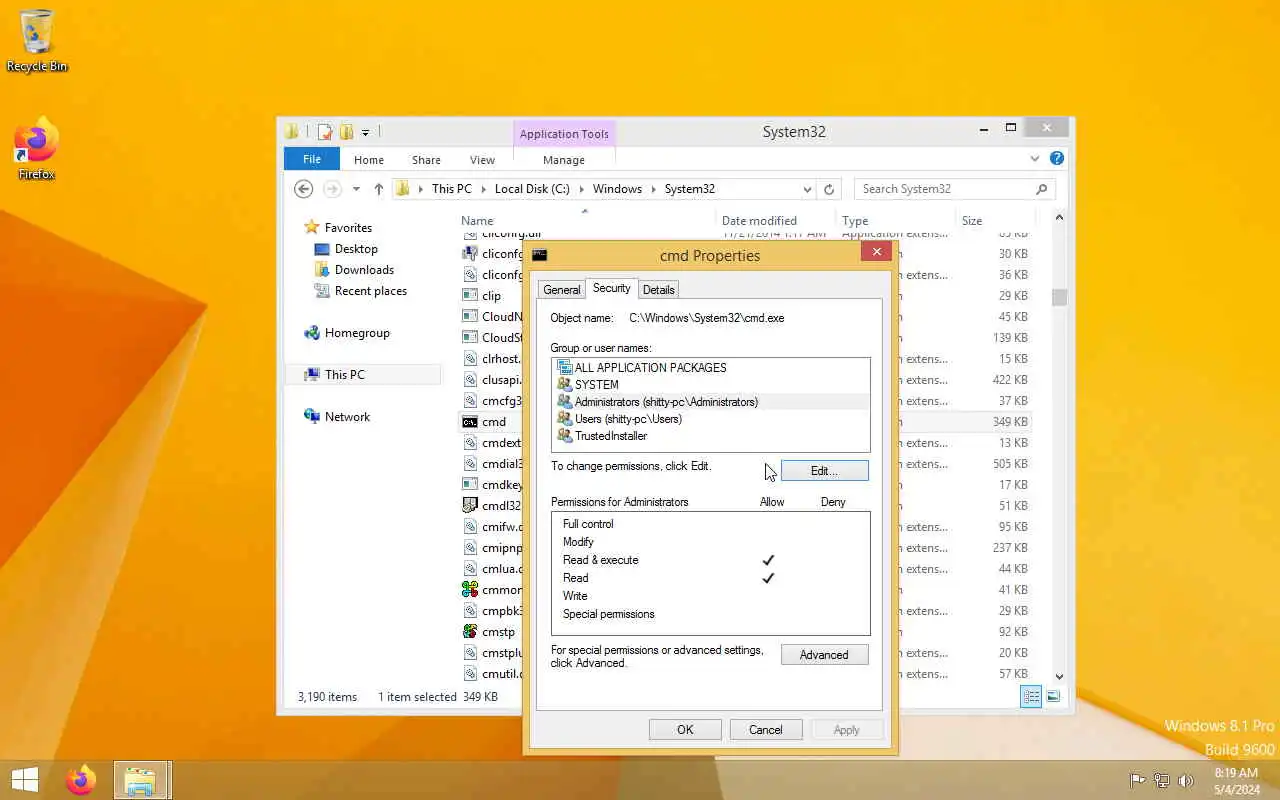
Task: Click the Search System32 input field
Action: coord(944,189)
